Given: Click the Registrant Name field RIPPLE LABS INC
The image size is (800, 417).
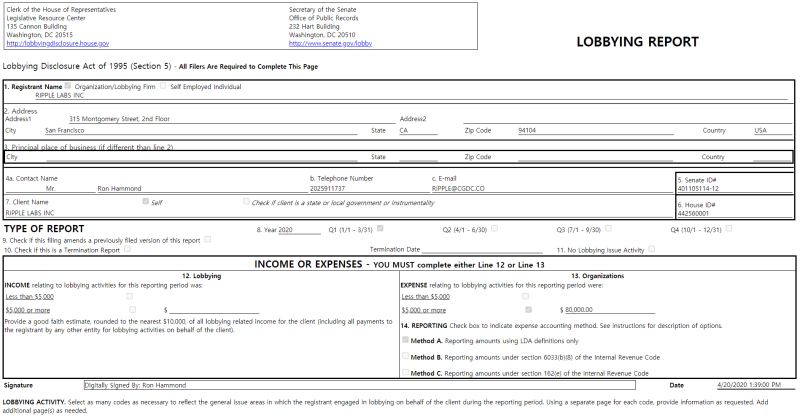Looking at the screenshot, I should (x=411, y=95).
